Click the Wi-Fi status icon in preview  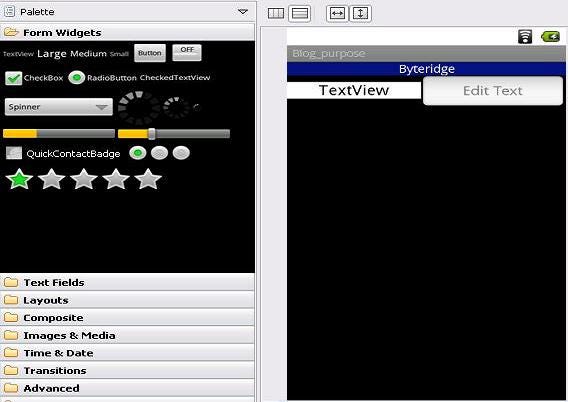[525, 37]
